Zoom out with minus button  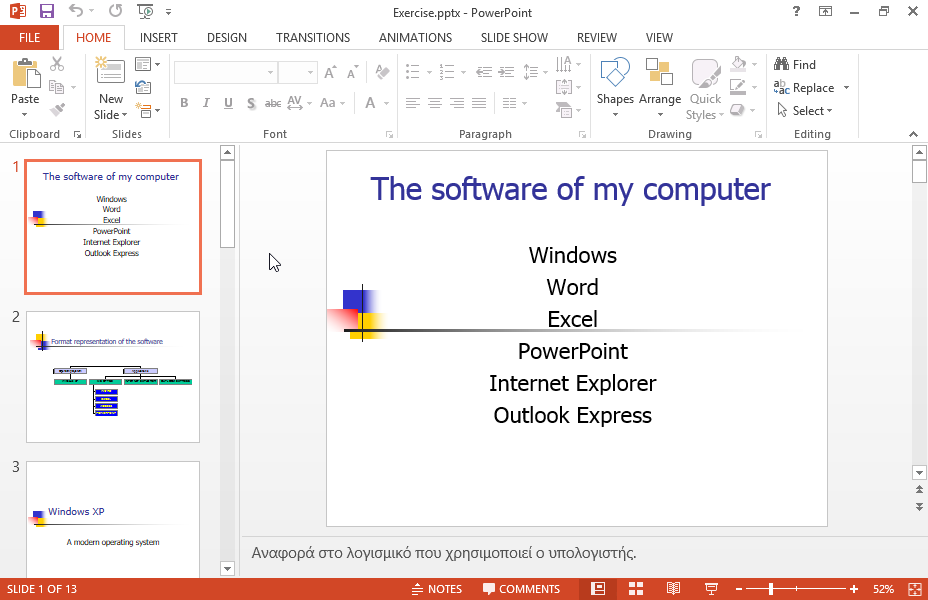[739, 589]
